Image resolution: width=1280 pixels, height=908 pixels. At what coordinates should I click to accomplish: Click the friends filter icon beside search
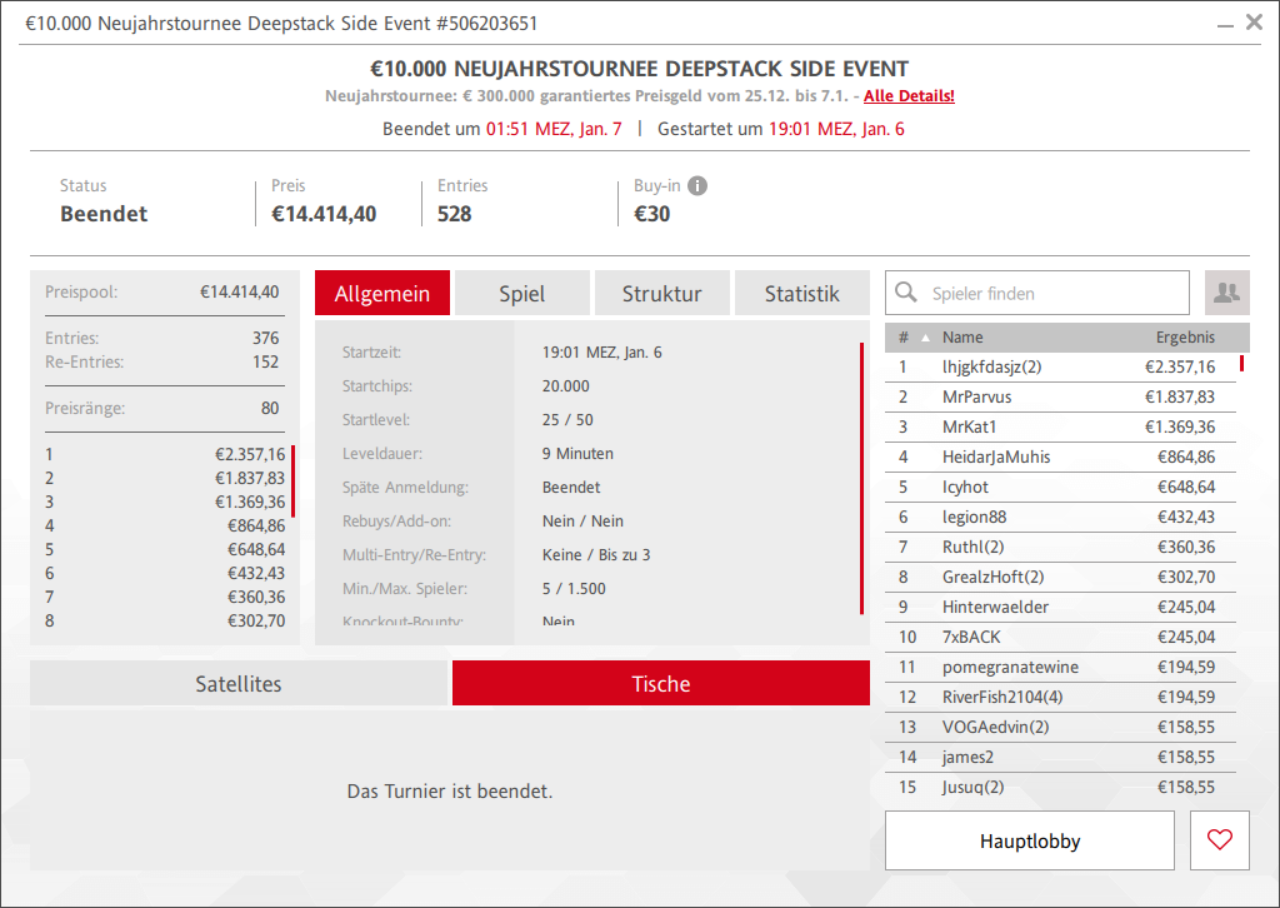pos(1227,293)
